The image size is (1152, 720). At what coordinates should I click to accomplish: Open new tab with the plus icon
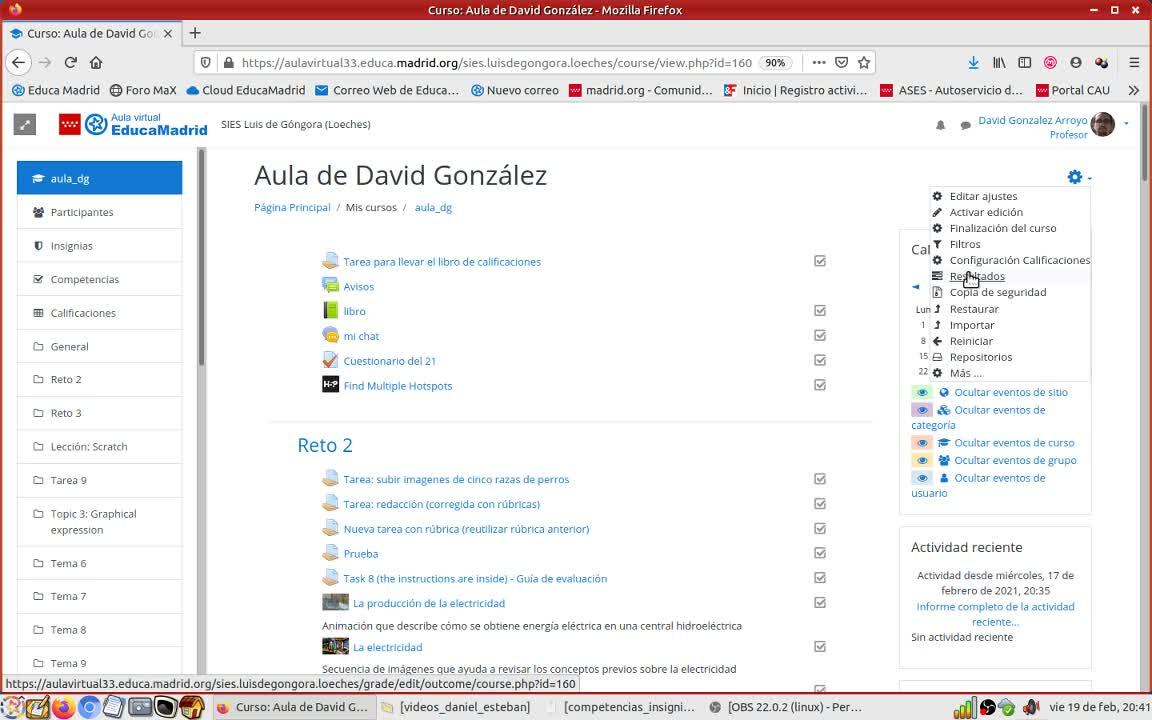[x=195, y=33]
